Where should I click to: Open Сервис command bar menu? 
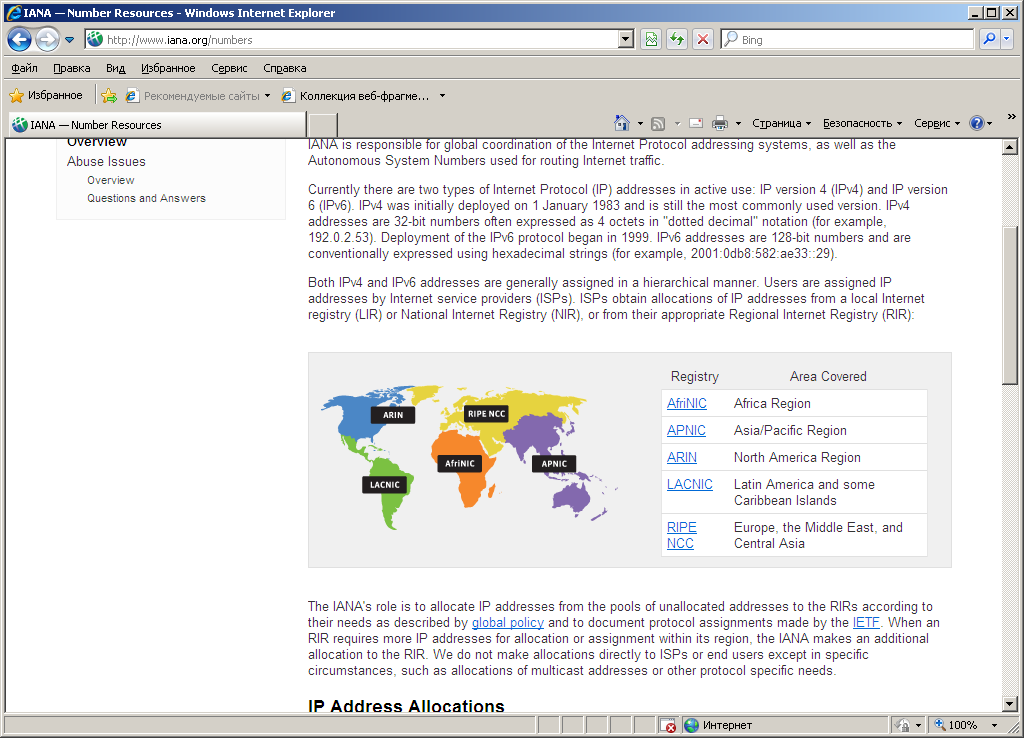coord(936,123)
